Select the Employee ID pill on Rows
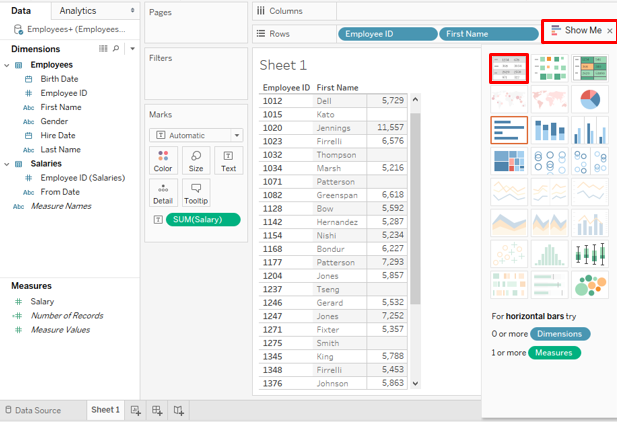617x422 pixels. pos(387,34)
